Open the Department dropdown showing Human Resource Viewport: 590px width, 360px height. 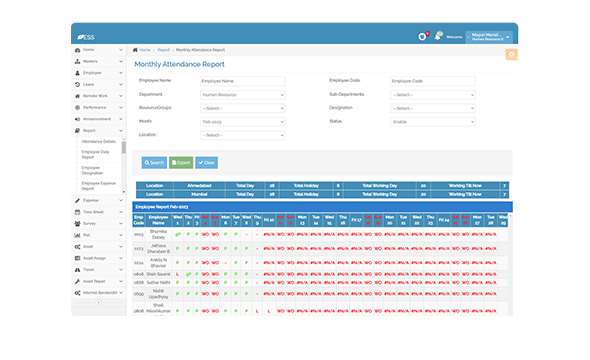(x=242, y=95)
